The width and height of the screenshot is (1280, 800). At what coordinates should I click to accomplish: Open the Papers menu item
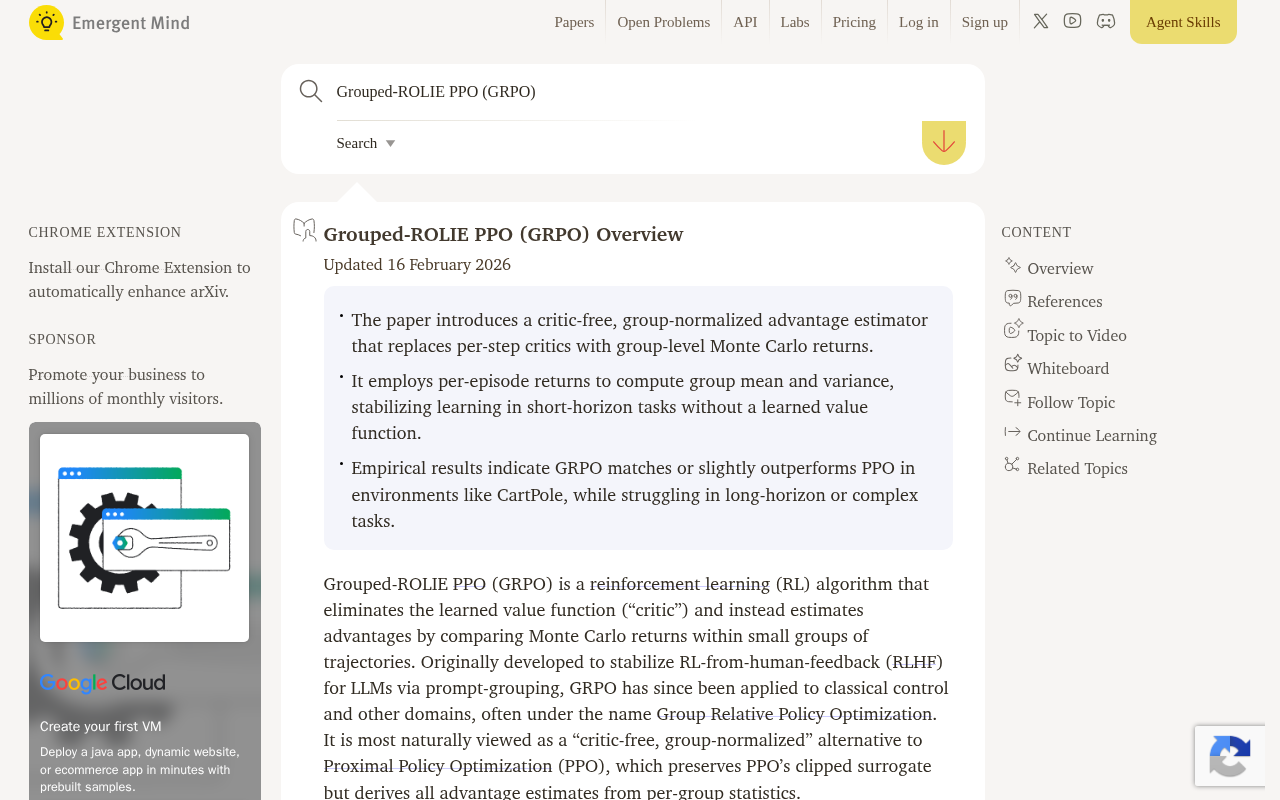click(x=574, y=22)
